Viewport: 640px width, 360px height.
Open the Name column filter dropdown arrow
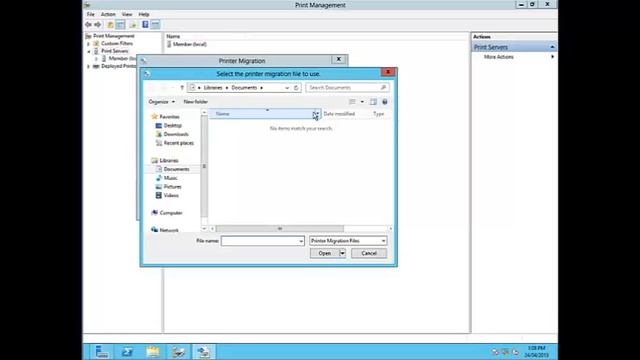tap(317, 114)
